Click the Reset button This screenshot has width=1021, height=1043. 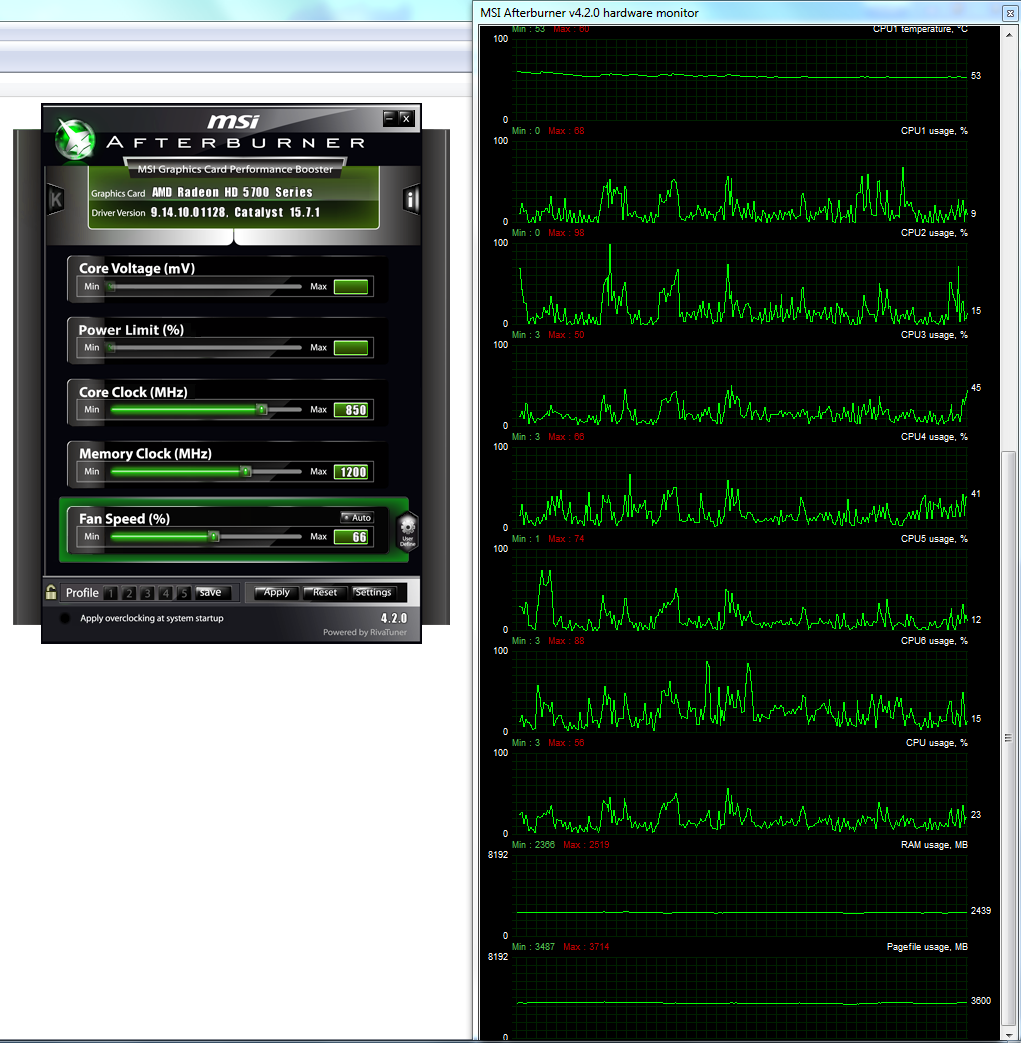point(325,593)
